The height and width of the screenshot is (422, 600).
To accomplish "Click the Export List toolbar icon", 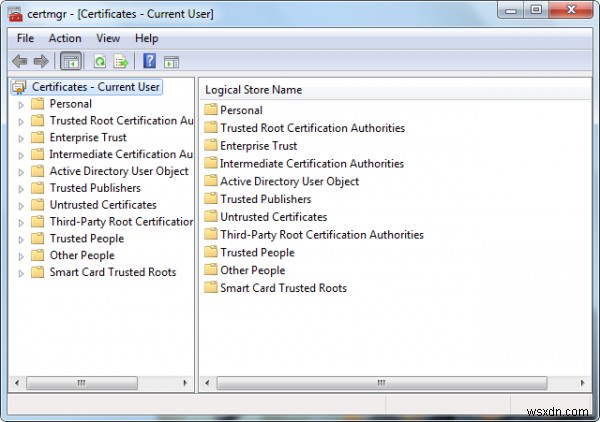I will click(121, 61).
